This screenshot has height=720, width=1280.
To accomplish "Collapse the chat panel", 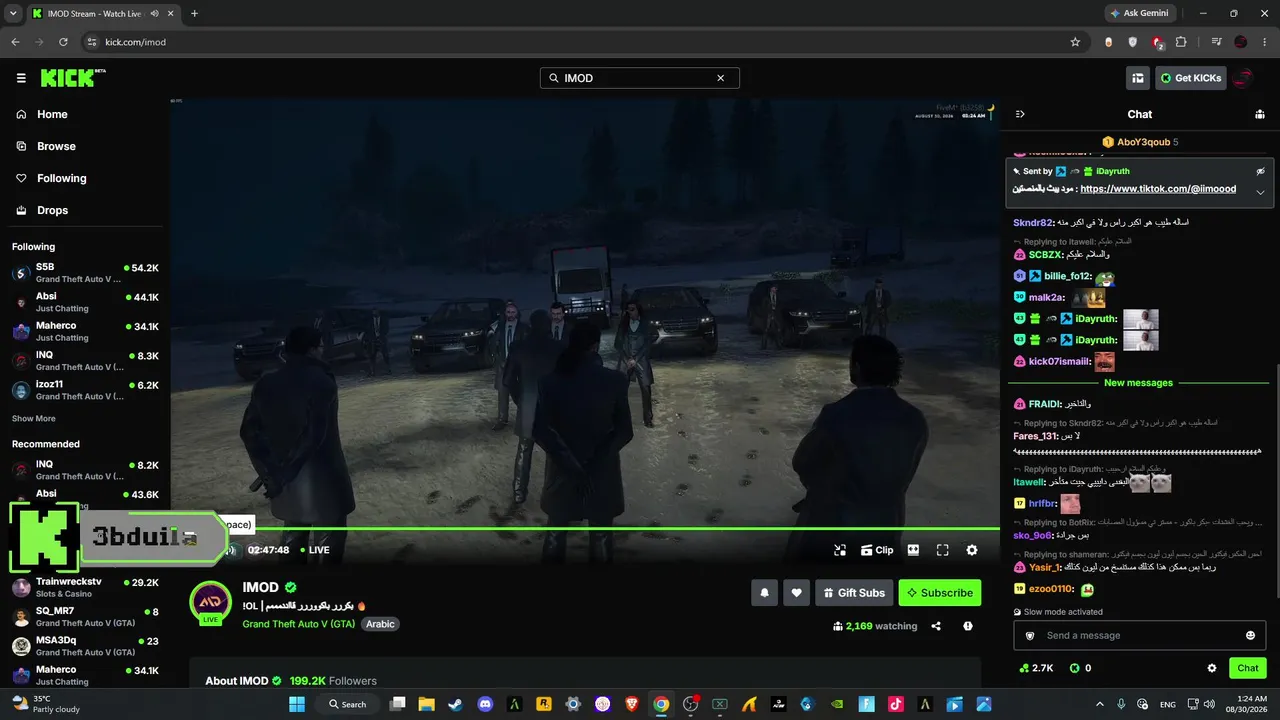I will tap(1020, 114).
